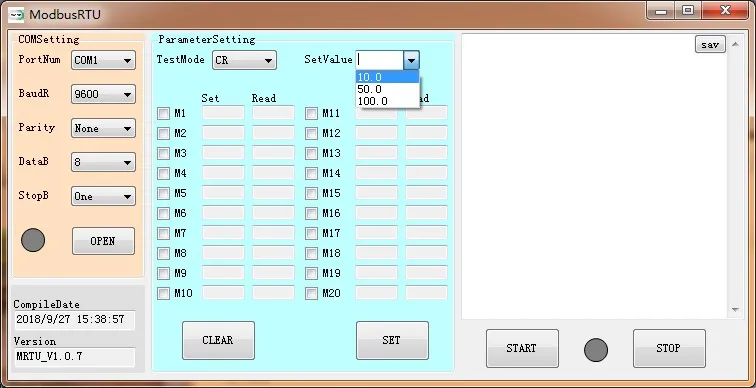Image resolution: width=756 pixels, height=388 pixels.
Task: Open the Parity None dropdown
Action: [x=103, y=129]
